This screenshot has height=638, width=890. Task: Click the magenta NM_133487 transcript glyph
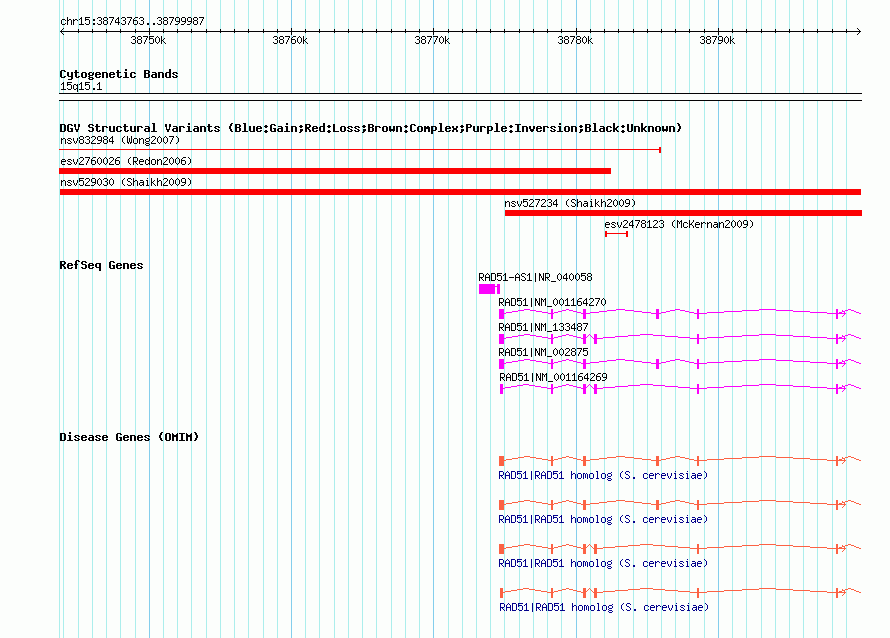pyautogui.click(x=680, y=338)
